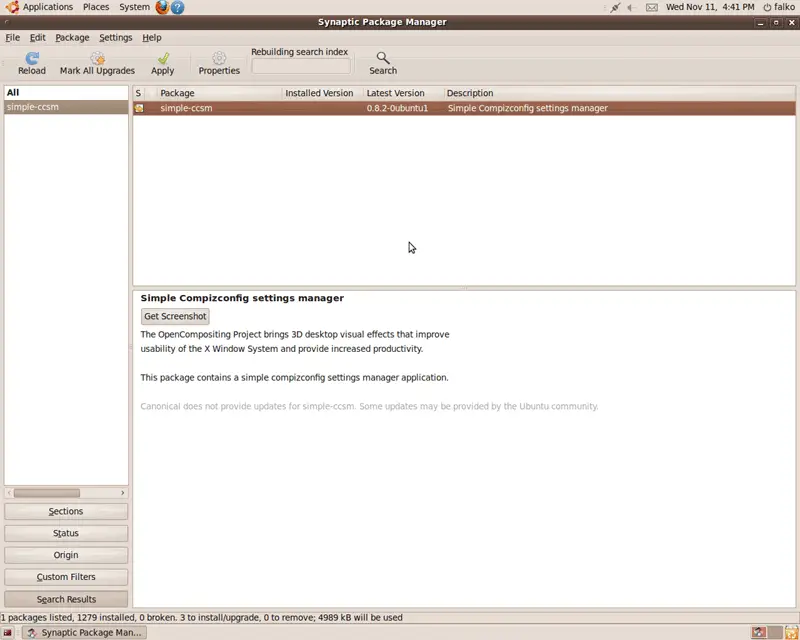Screen dimensions: 800x640
Task: Click the left pane horizontal scrollbar thumb
Action: [x=47, y=493]
